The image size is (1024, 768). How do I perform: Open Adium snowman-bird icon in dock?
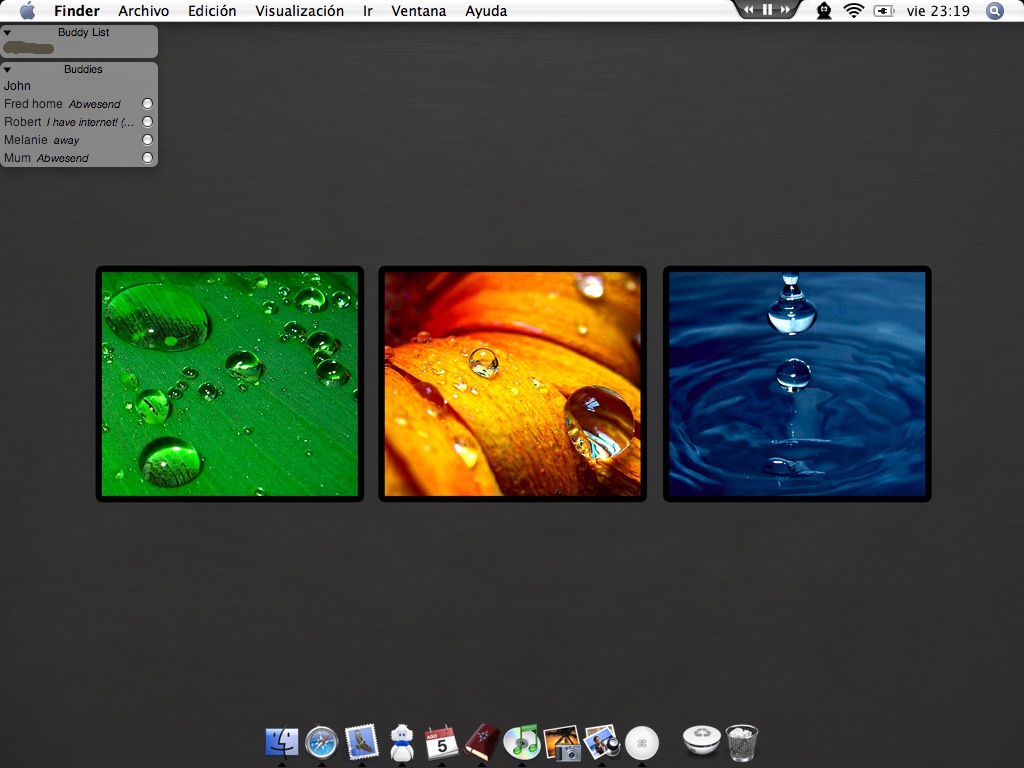pos(402,743)
